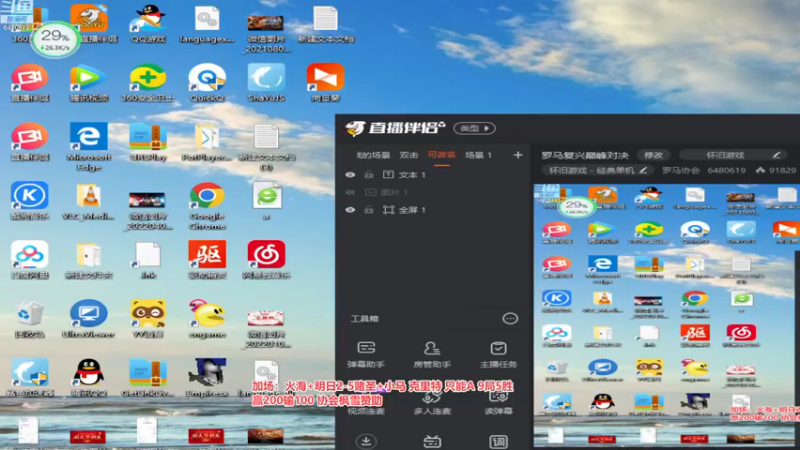
Task: Open the Microsoft Edge desktop shortcut
Action: (88, 147)
